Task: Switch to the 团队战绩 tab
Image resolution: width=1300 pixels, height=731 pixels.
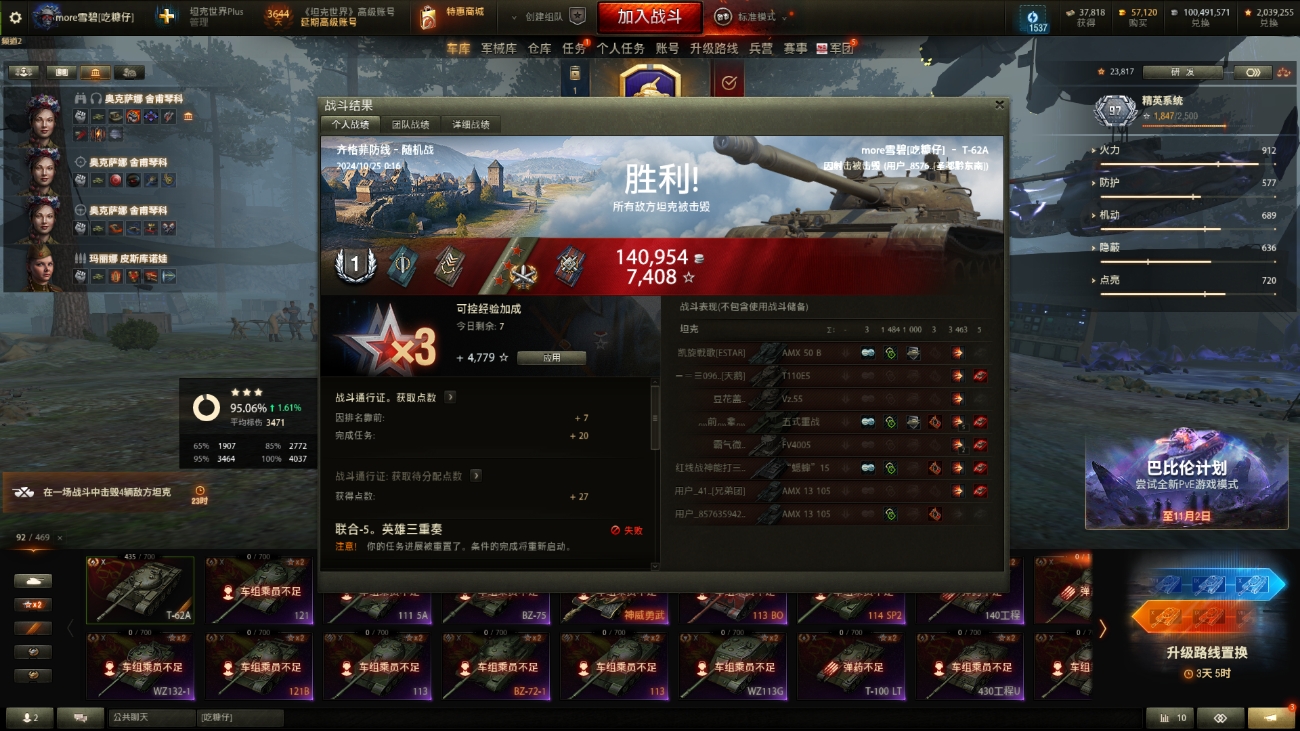Action: [x=411, y=125]
